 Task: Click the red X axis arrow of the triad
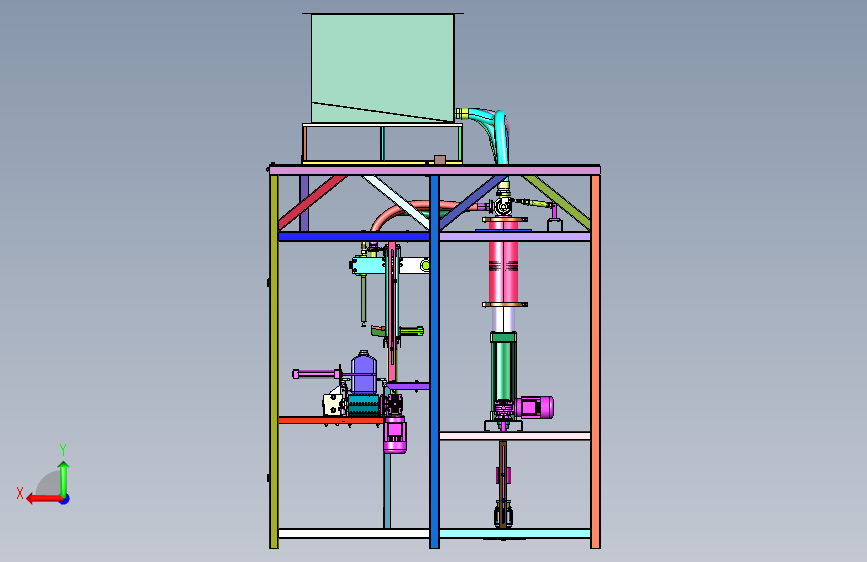click(43, 499)
